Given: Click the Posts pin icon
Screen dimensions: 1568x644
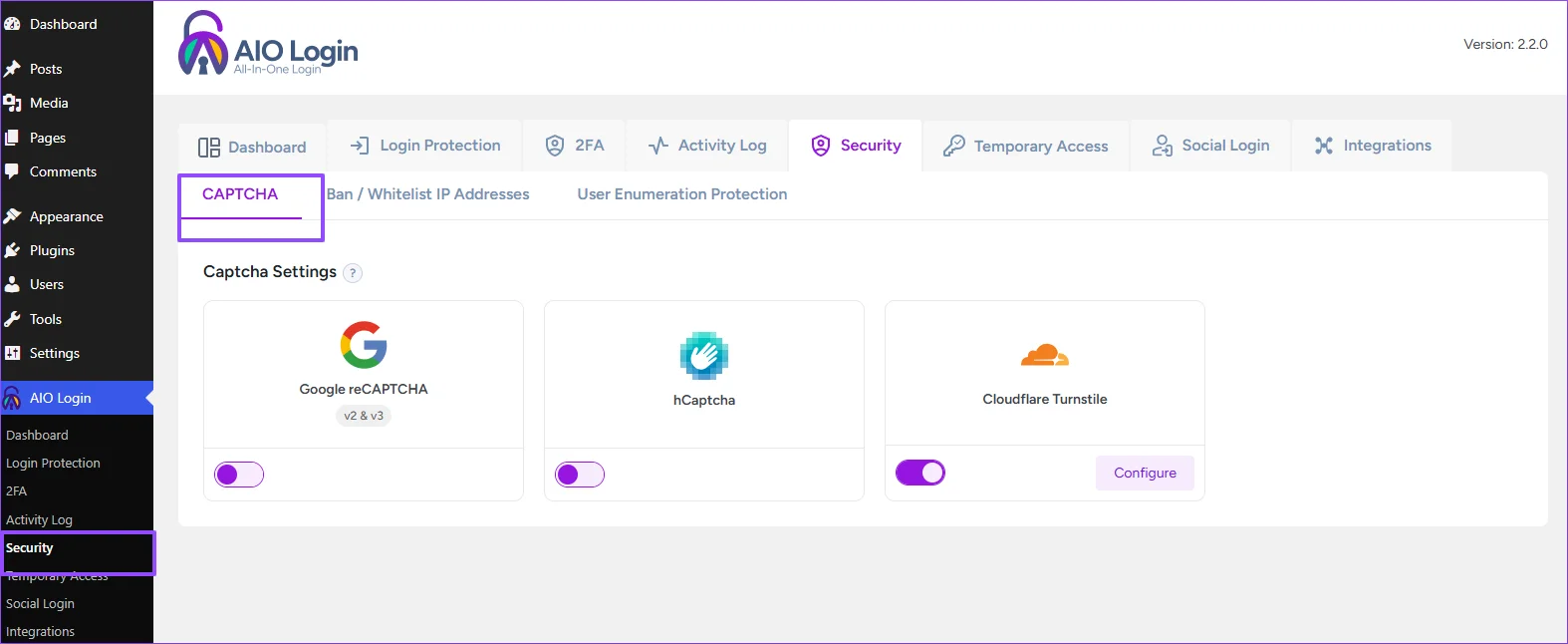Looking at the screenshot, I should [12, 69].
